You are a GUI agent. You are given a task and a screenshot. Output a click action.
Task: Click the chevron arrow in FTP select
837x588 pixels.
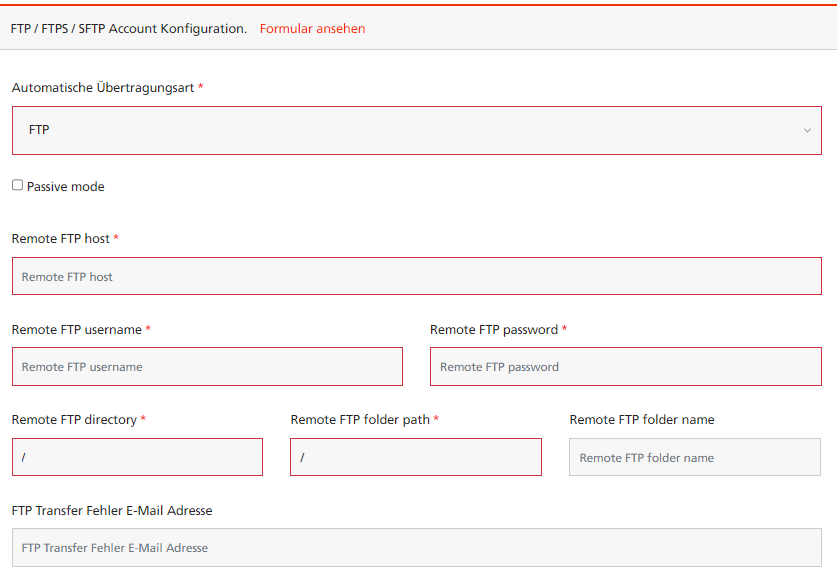click(807, 131)
